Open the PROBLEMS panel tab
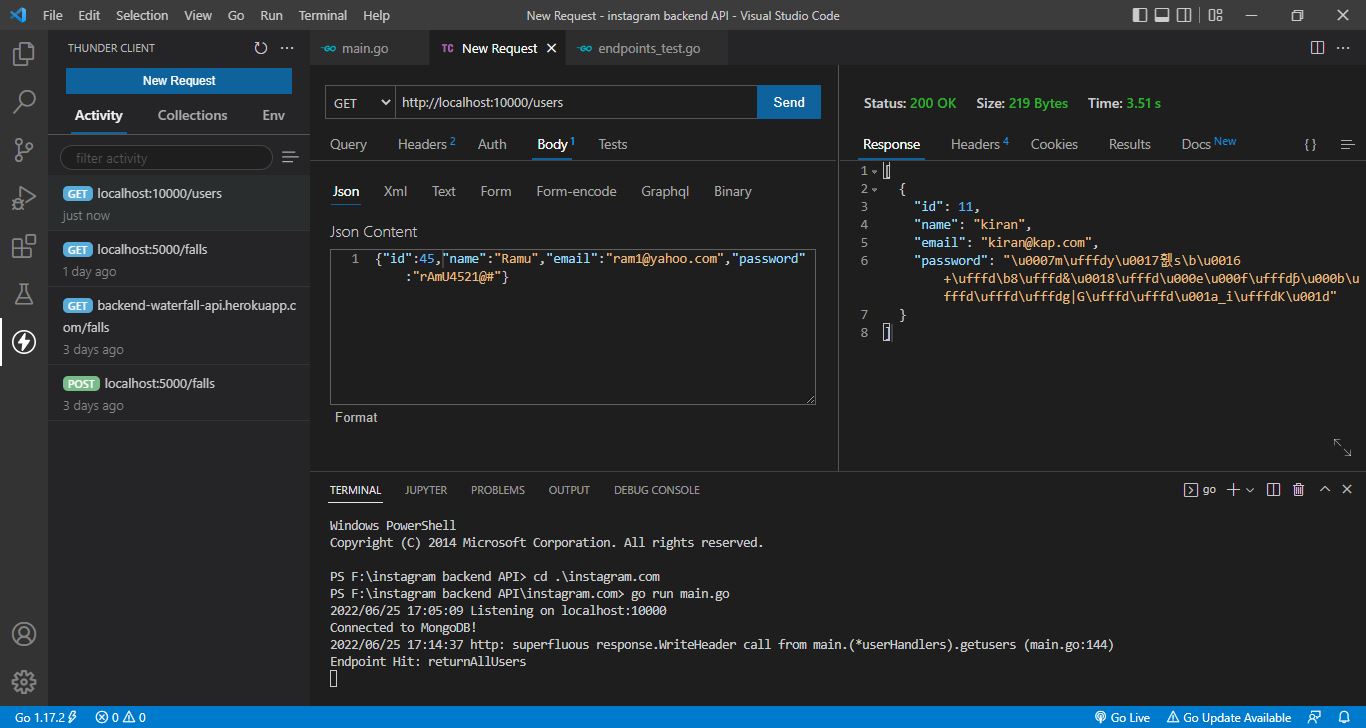 point(498,490)
